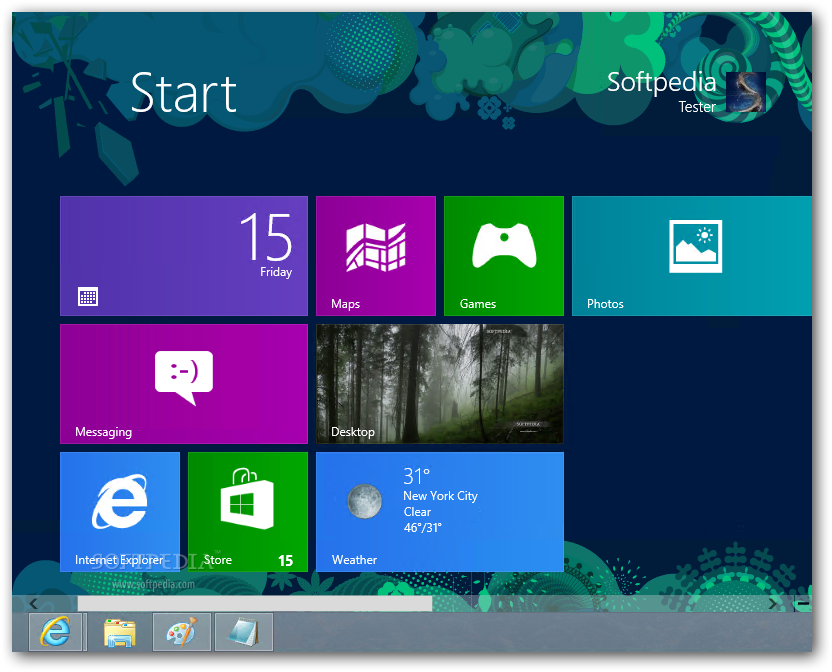Open Paint from the taskbar
The width and height of the screenshot is (832, 672).
coord(182,632)
